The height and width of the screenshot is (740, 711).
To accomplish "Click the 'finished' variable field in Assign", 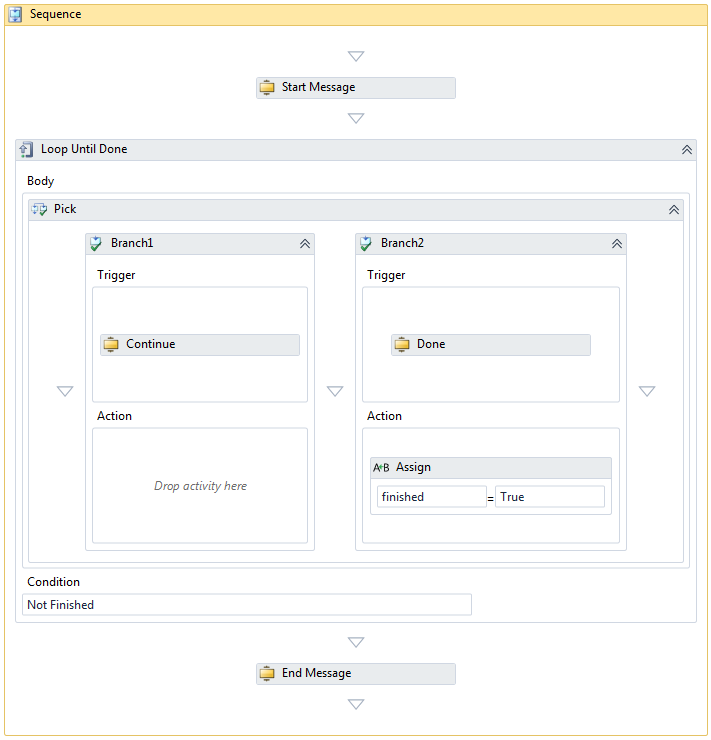I will click(x=431, y=497).
